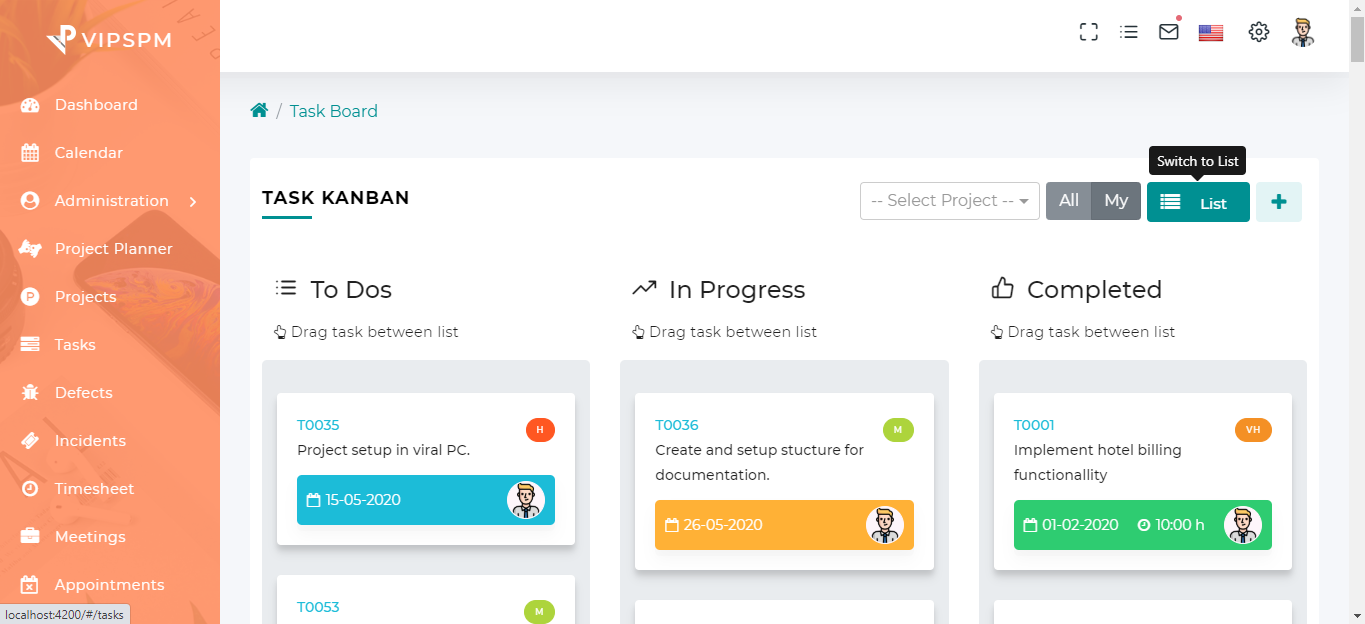Screen dimensions: 1365x624
Task: Click the VIPSPM logo
Action: 109,40
